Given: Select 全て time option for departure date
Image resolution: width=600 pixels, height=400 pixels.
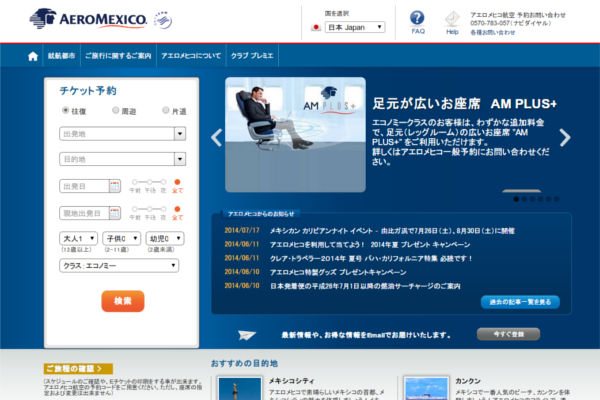Looking at the screenshot, I should tap(177, 182).
